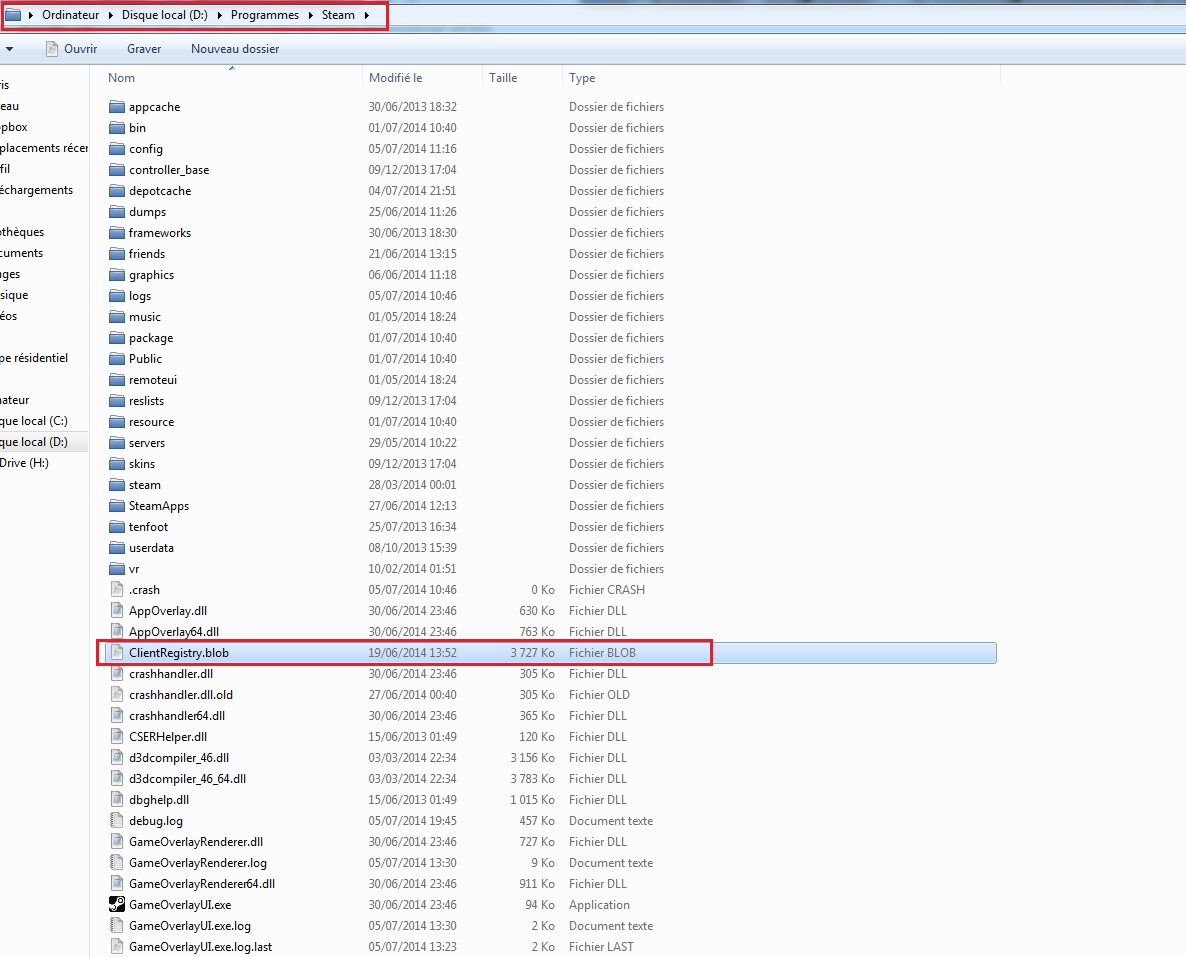
Task: Click the folder icon in address bar
Action: coord(13,14)
